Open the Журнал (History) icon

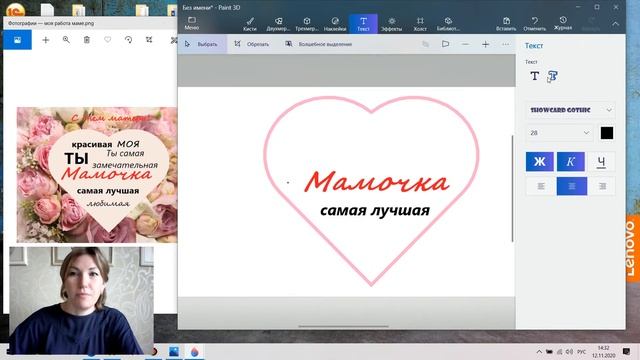[563, 24]
